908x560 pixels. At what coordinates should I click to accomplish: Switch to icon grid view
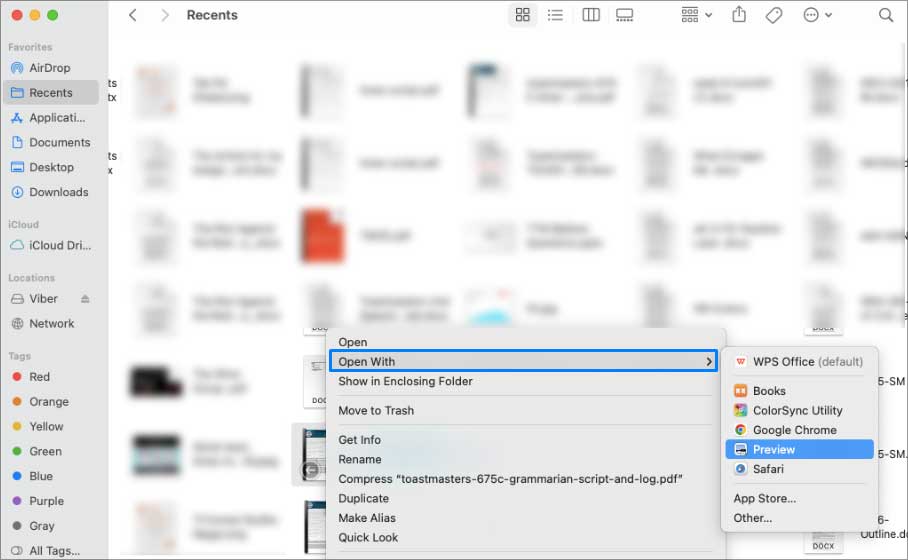pyautogui.click(x=522, y=15)
